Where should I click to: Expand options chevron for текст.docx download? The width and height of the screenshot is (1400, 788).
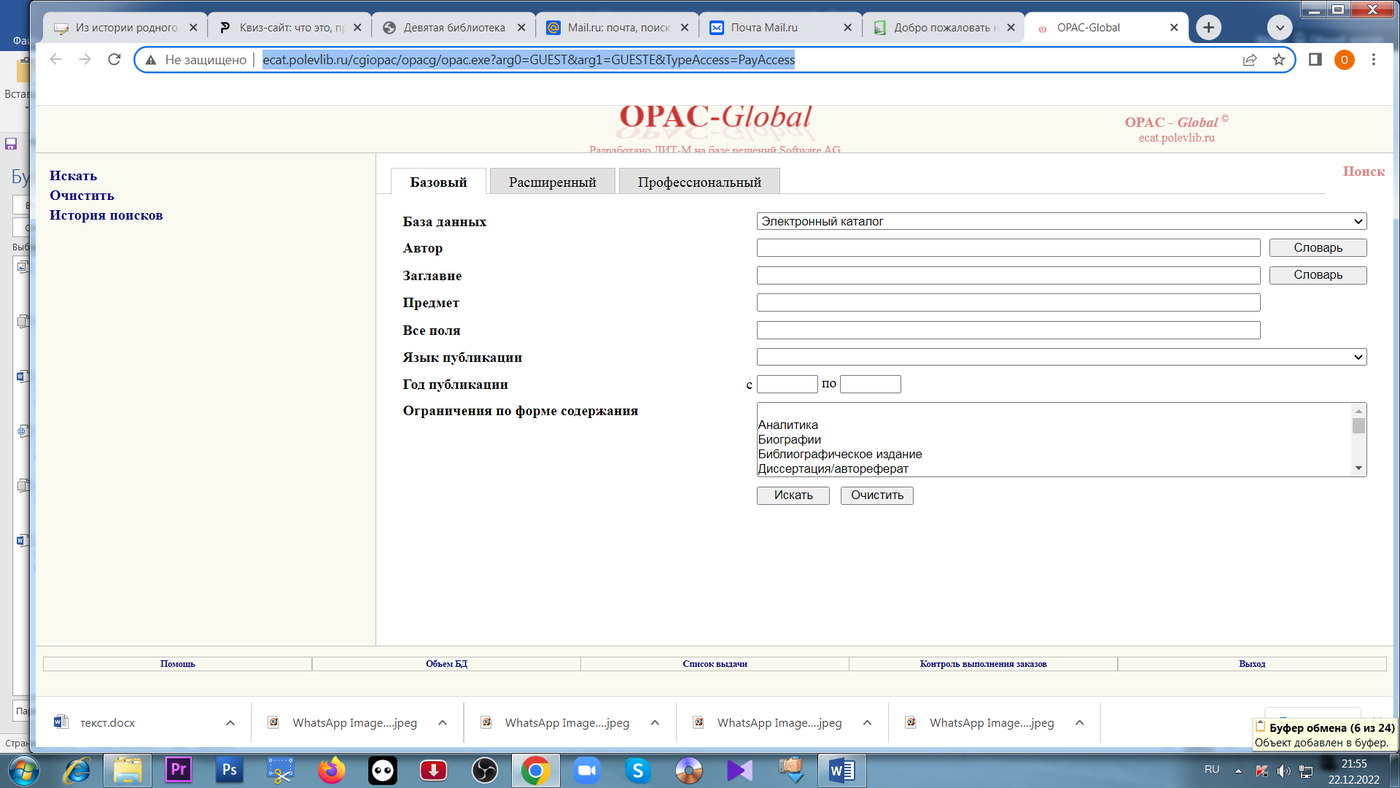tap(230, 723)
